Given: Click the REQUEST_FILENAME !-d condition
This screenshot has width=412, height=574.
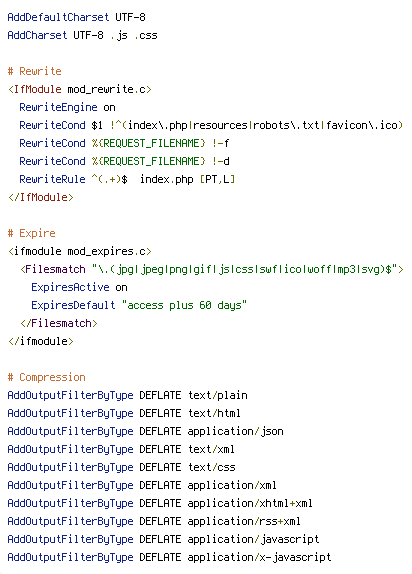Looking at the screenshot, I should click(x=124, y=161).
